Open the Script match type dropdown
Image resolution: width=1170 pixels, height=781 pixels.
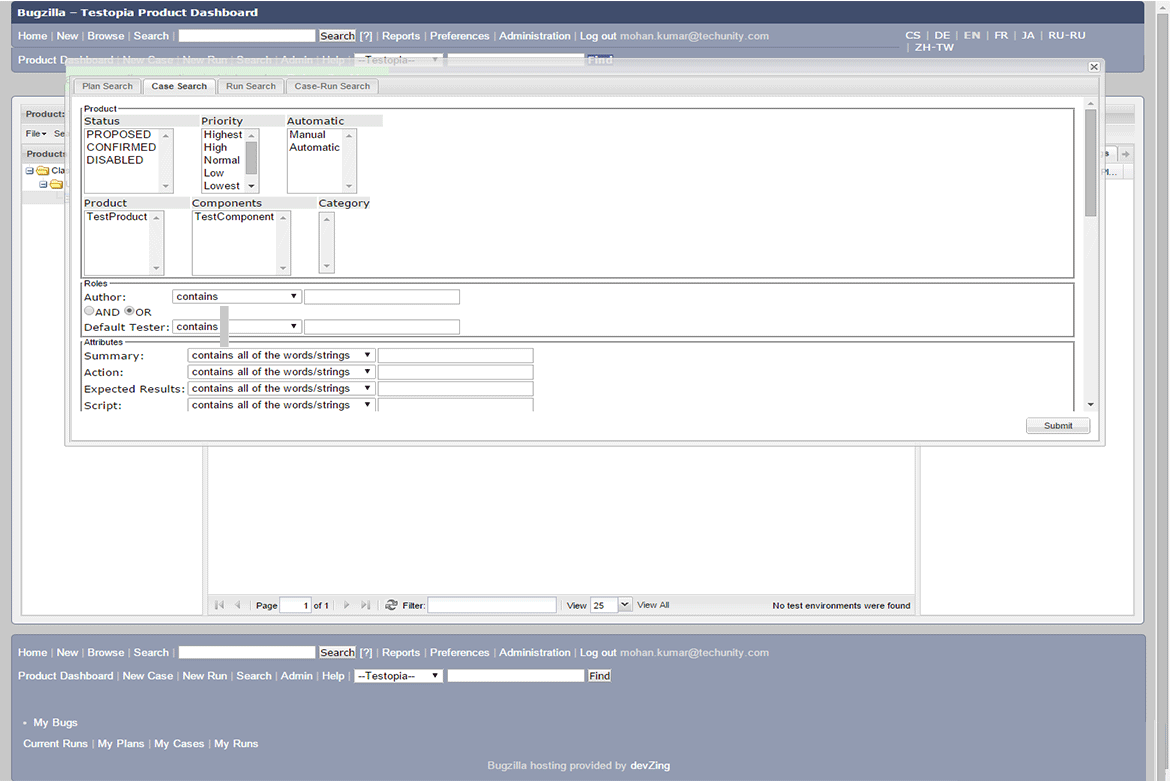(x=281, y=404)
